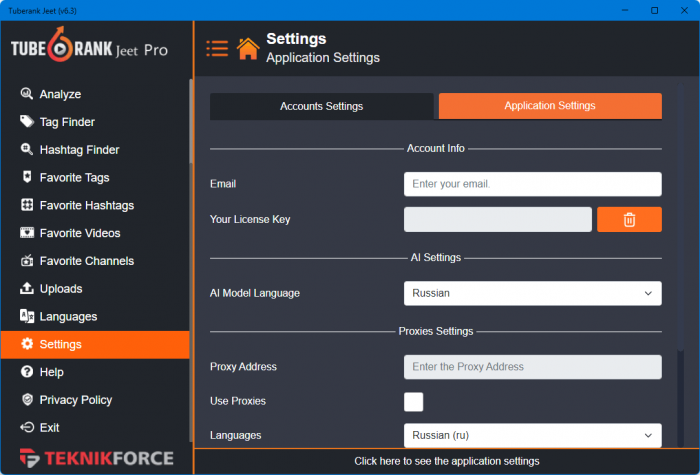Open Favorite Channels in sidebar
Viewport: 700px width, 475px height.
(x=86, y=261)
